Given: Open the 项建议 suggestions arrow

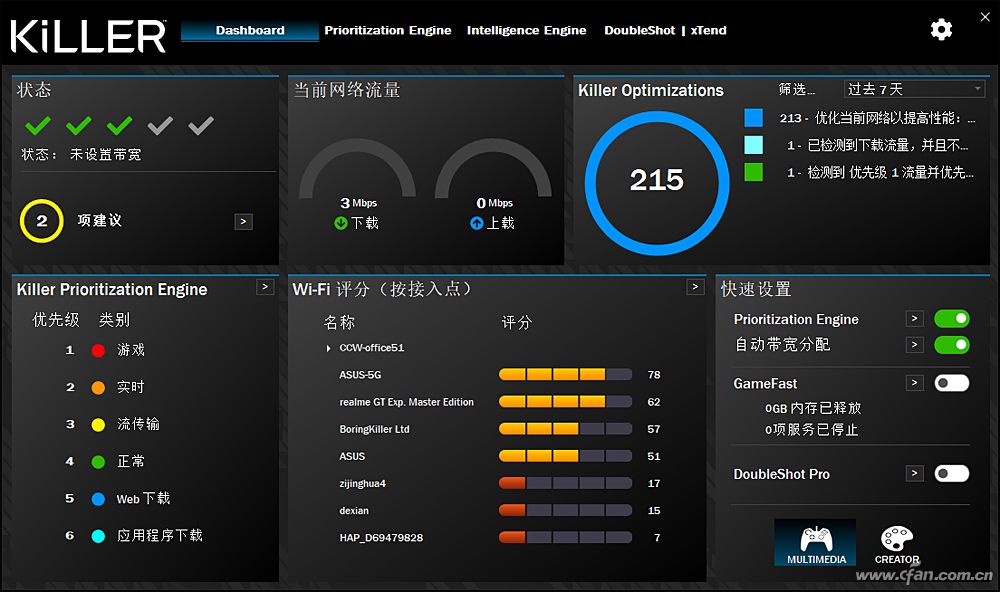Looking at the screenshot, I should 244,221.
